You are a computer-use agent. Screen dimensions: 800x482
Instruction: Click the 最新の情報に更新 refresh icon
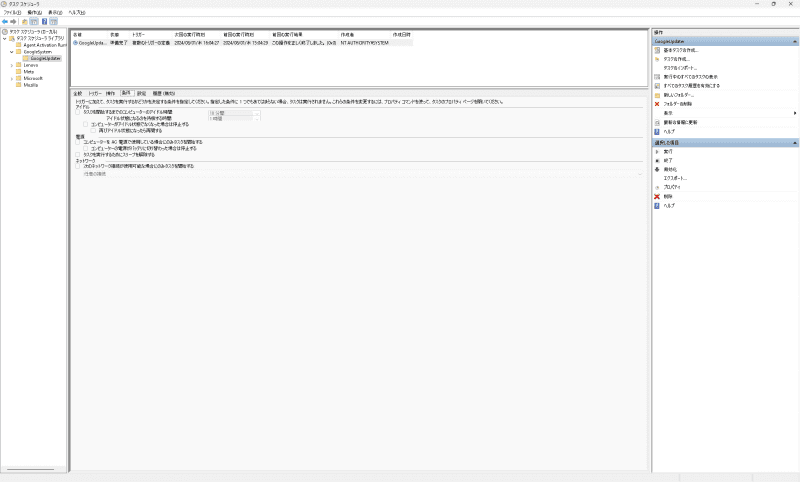click(657, 122)
